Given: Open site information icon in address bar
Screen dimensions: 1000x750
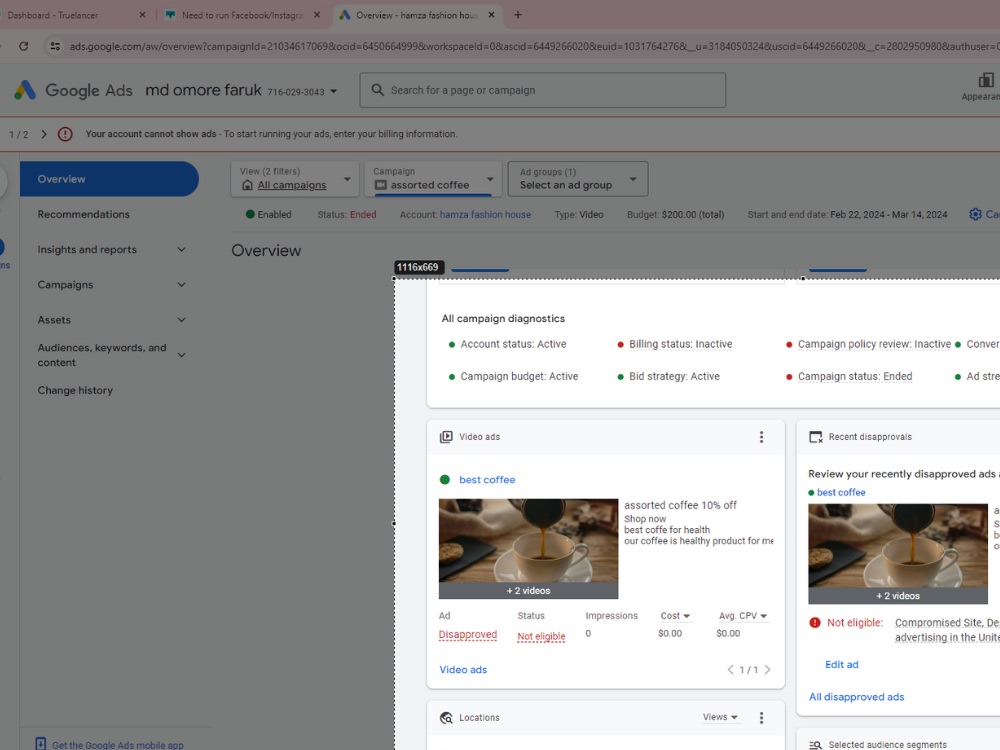Looking at the screenshot, I should (55, 46).
